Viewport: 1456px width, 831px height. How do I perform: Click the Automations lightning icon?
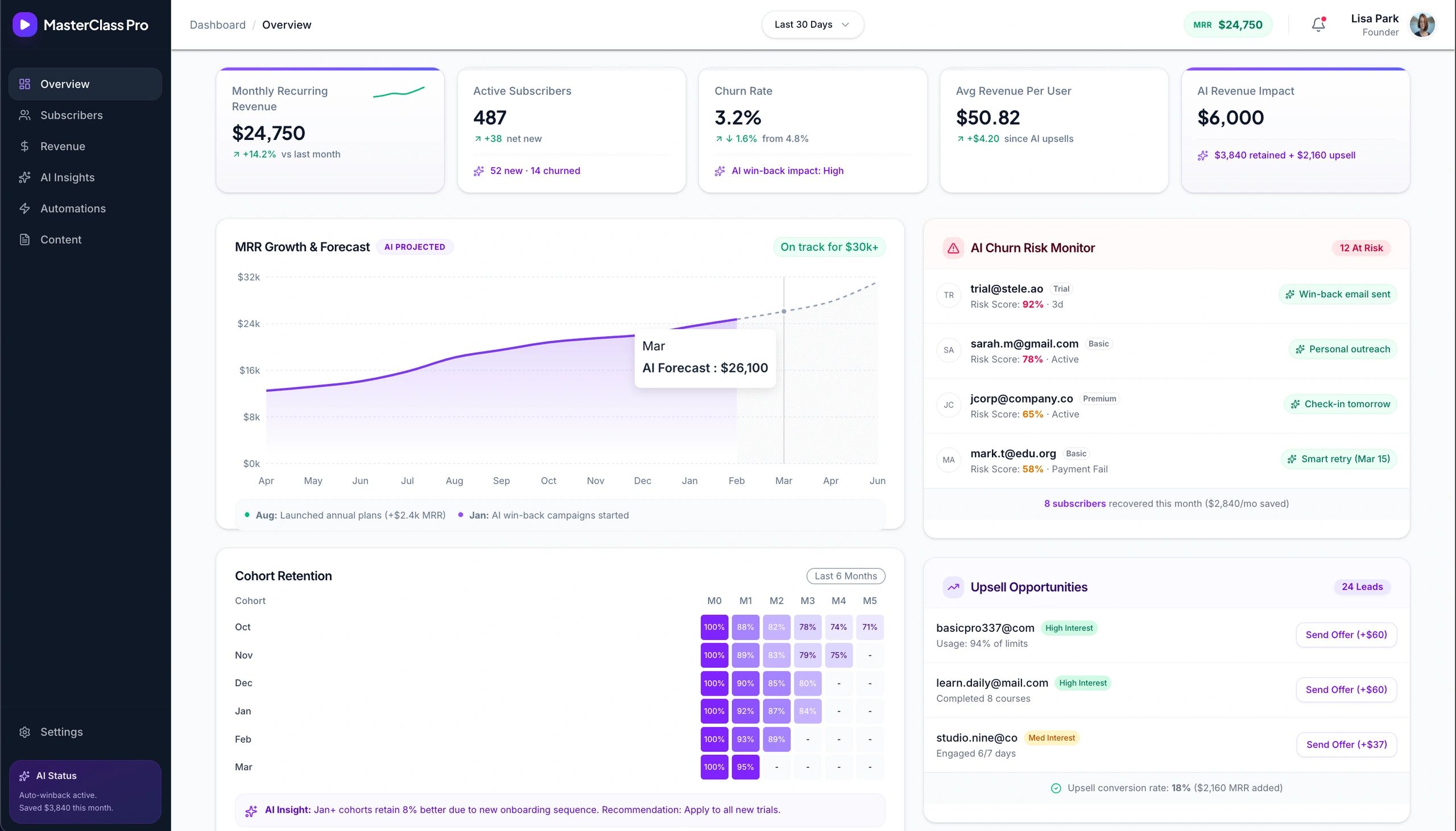point(24,208)
